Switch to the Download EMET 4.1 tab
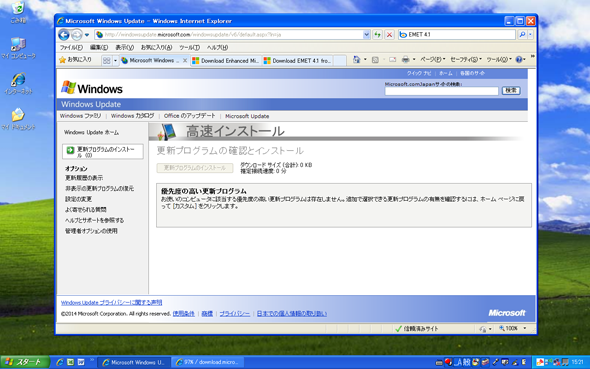Screen dimensions: 590x369 297,61
